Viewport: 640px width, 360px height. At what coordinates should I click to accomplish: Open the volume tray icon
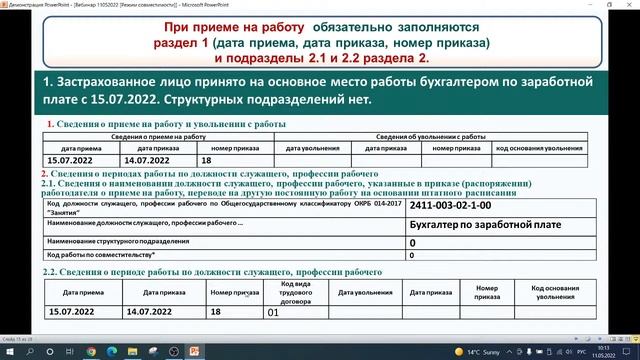tap(569, 352)
